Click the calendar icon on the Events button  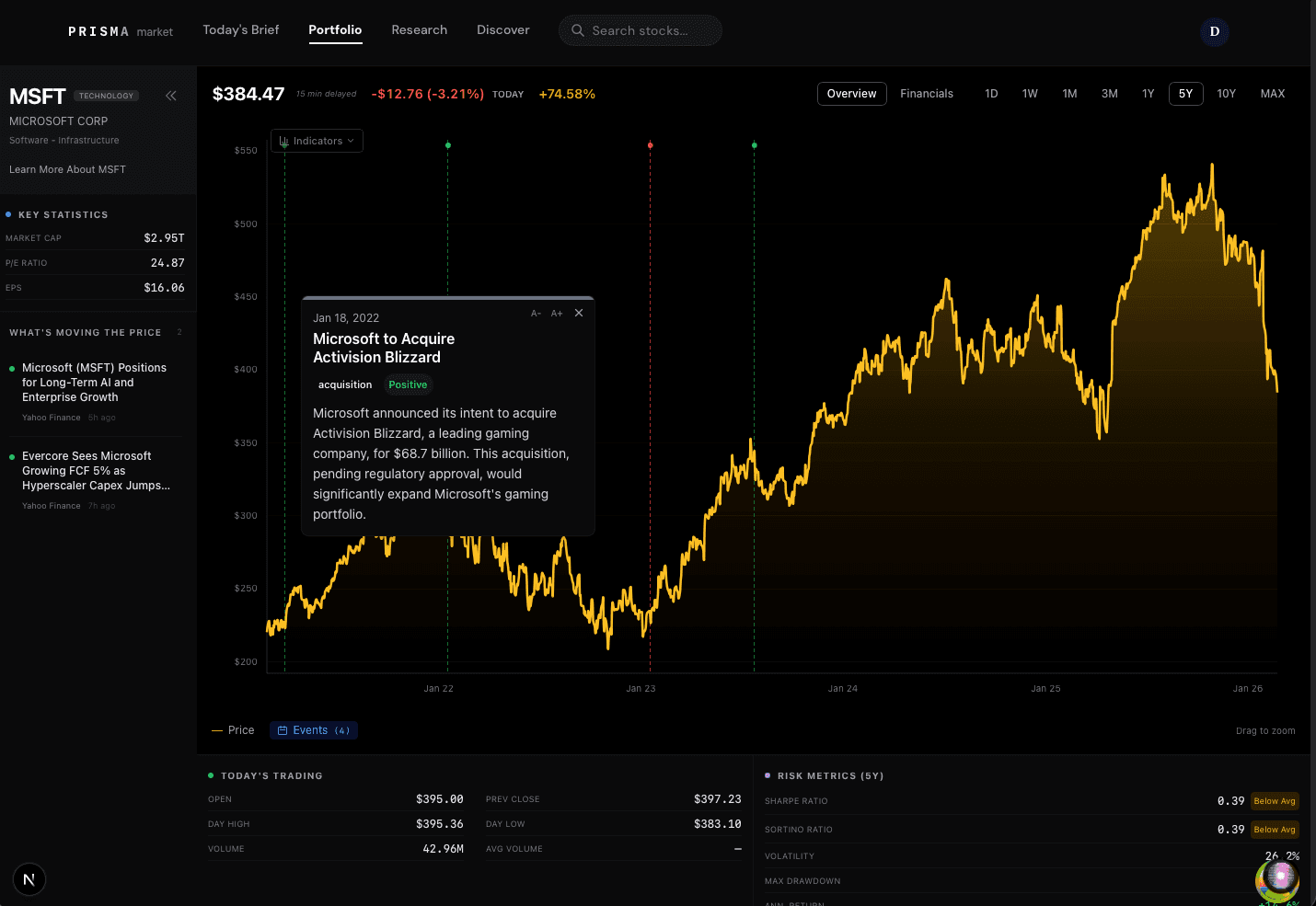point(283,729)
